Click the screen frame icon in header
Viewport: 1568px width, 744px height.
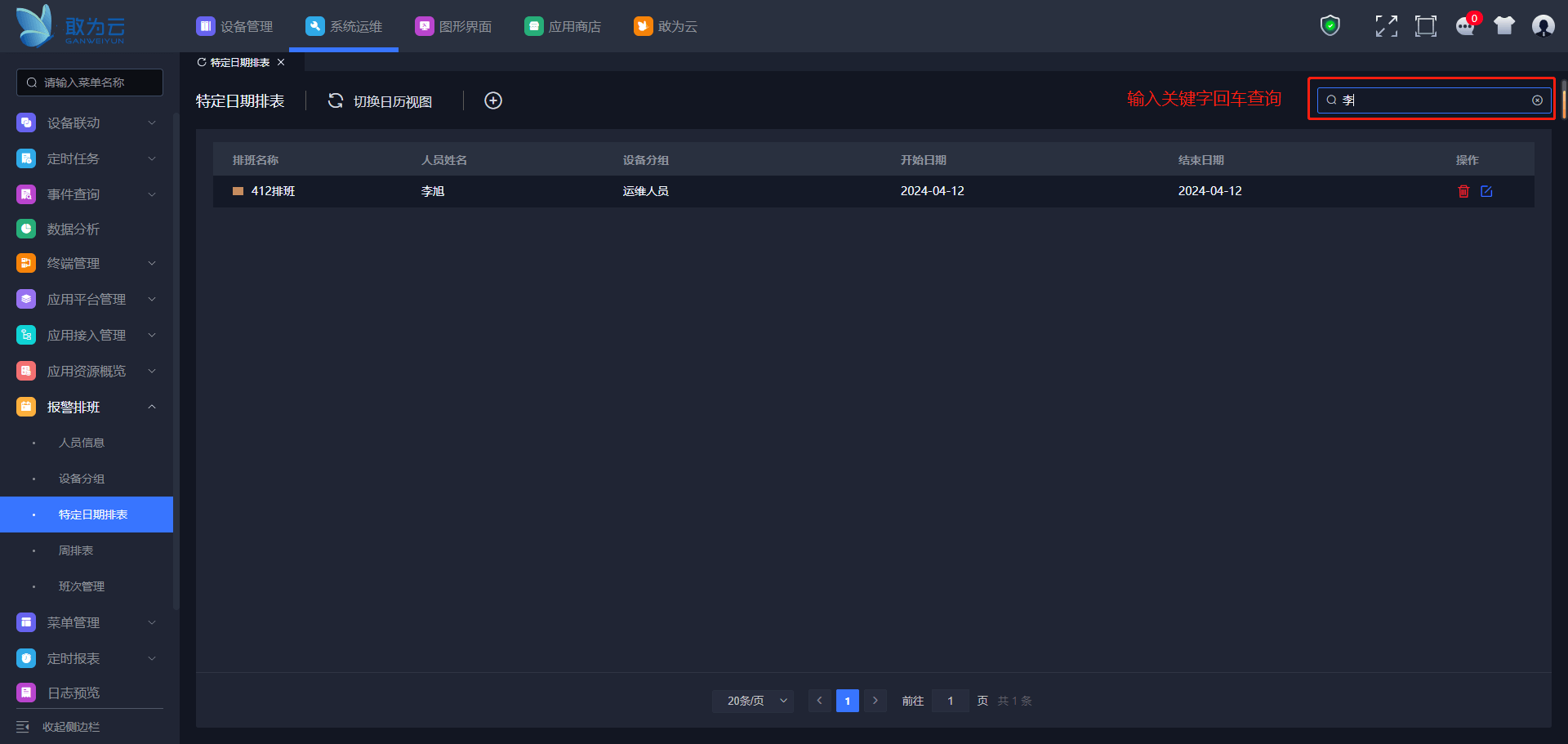(x=1426, y=26)
